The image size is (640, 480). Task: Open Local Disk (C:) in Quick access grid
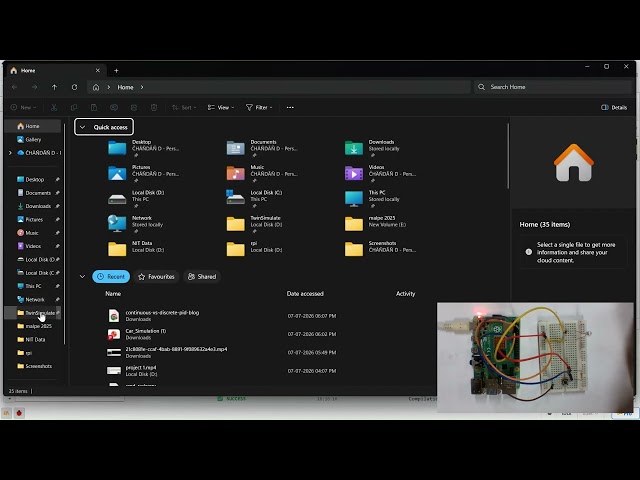coord(254,199)
